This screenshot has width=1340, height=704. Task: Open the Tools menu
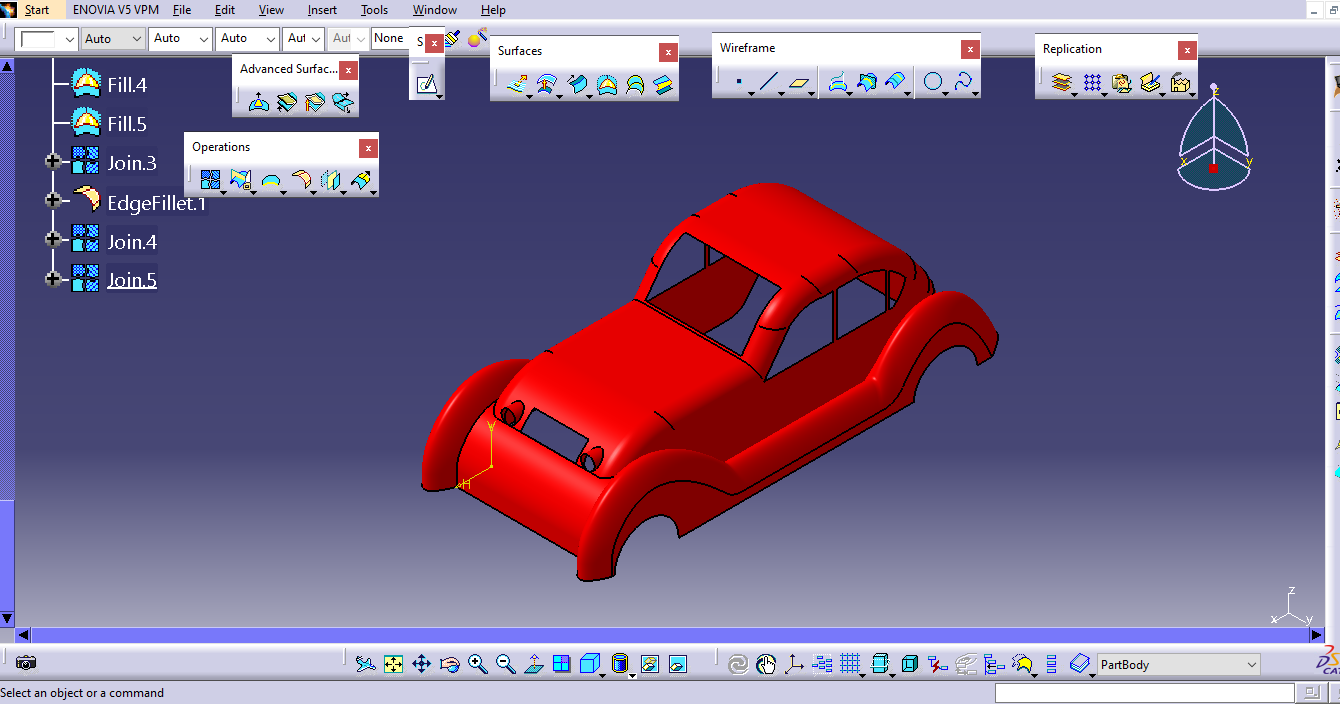pyautogui.click(x=374, y=10)
